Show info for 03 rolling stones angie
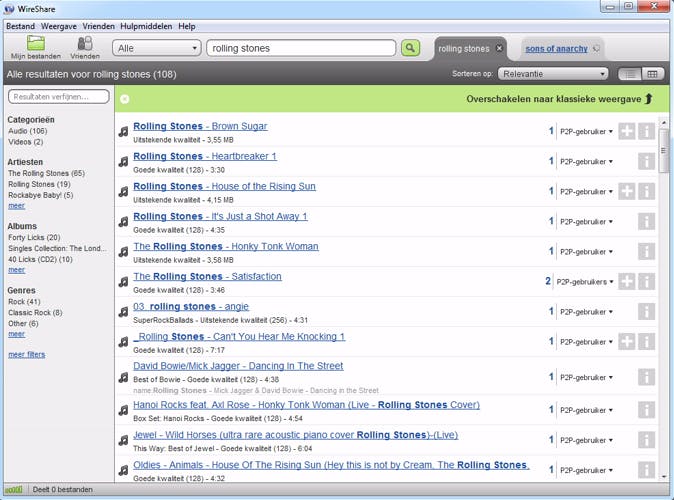This screenshot has width=674, height=500. point(646,312)
